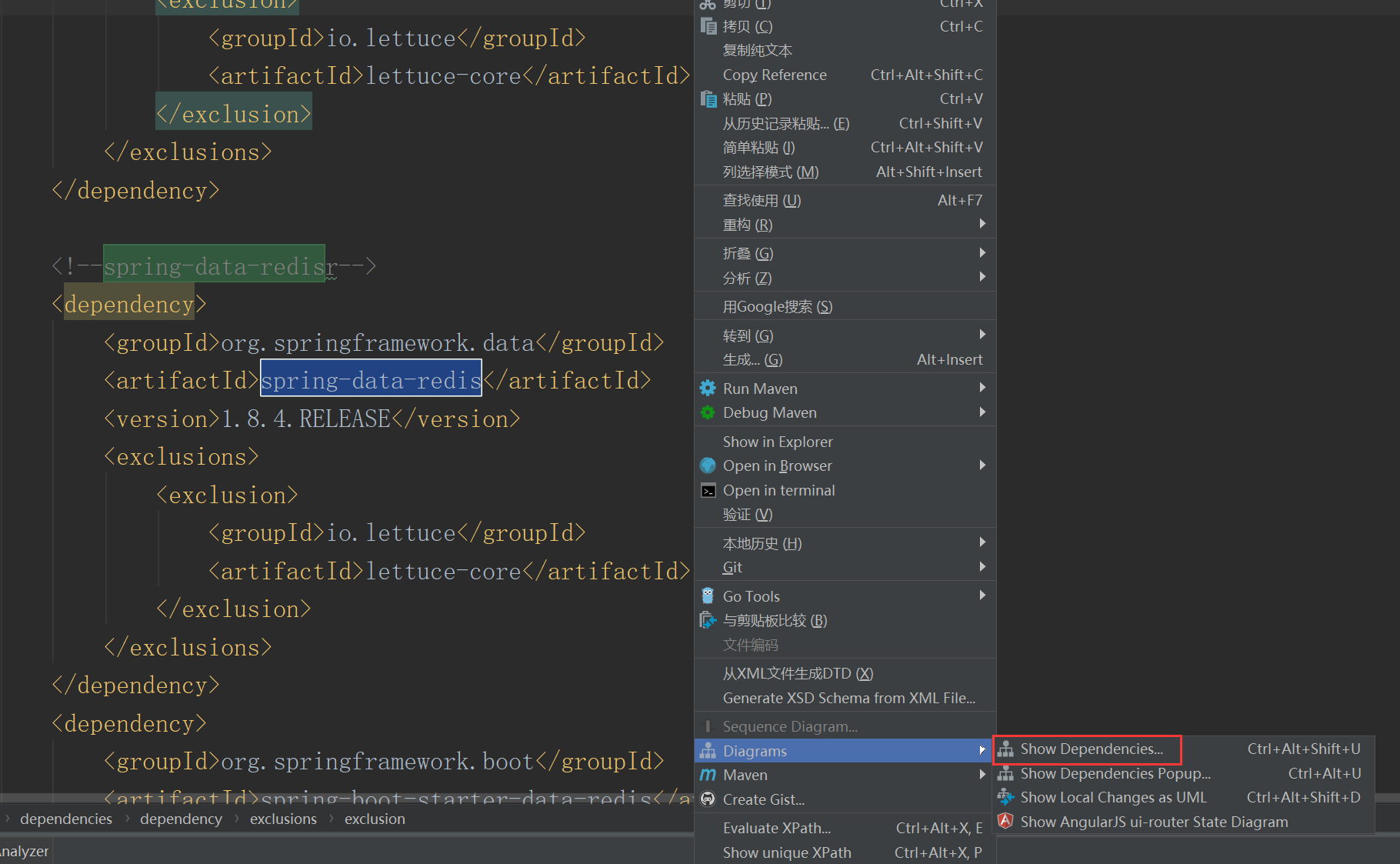
Task: Click the AngularJS shield icon
Action: [x=1005, y=822]
